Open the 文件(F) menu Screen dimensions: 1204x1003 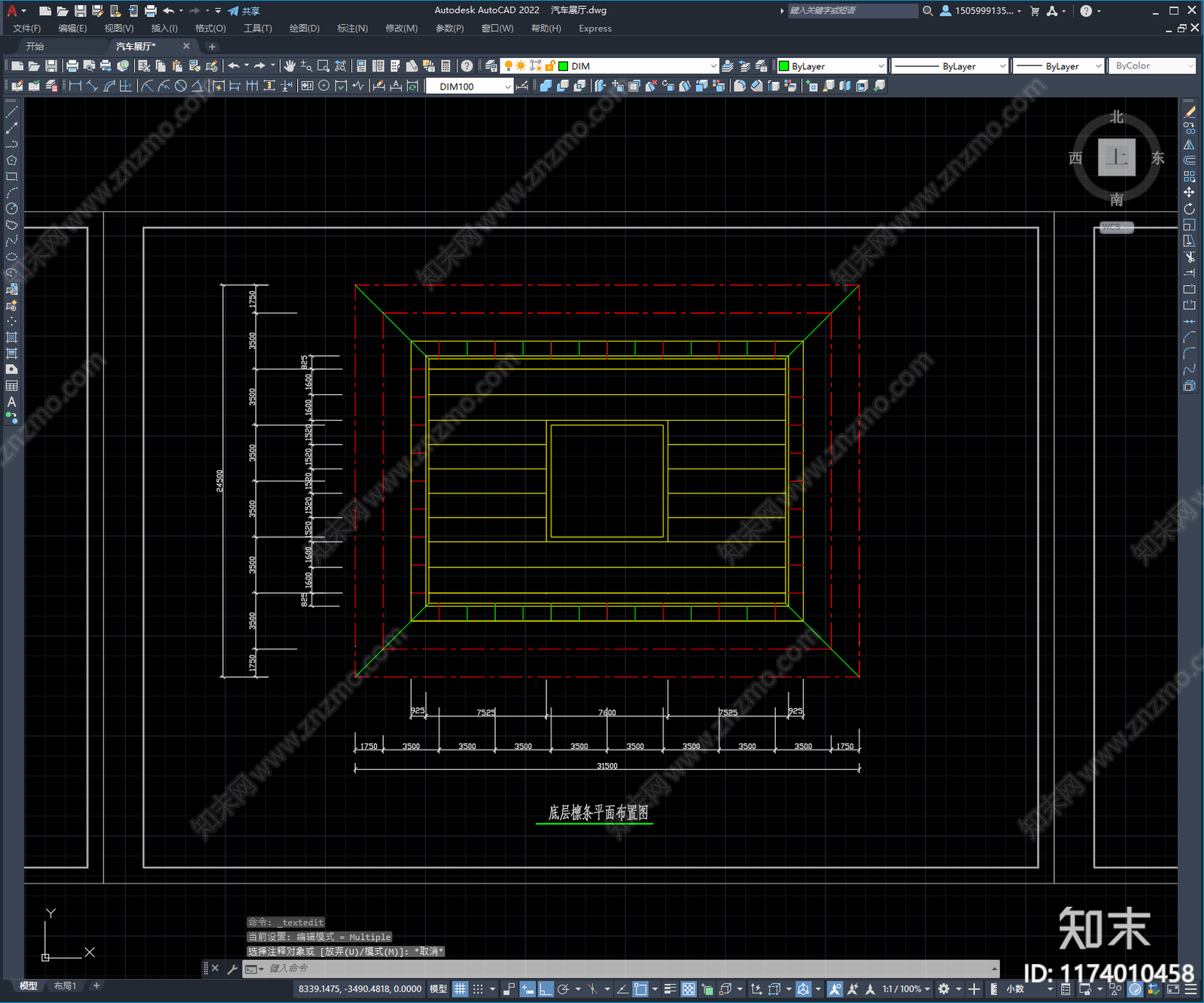(27, 29)
